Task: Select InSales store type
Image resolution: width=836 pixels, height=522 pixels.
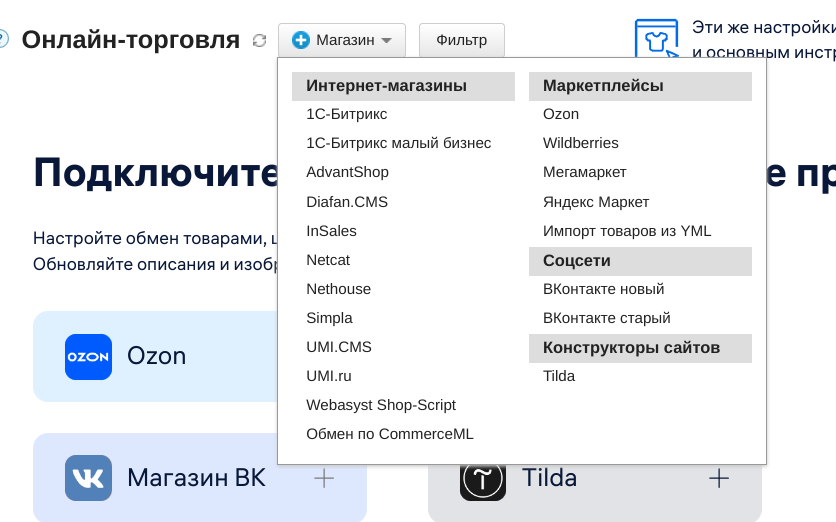Action: (332, 231)
